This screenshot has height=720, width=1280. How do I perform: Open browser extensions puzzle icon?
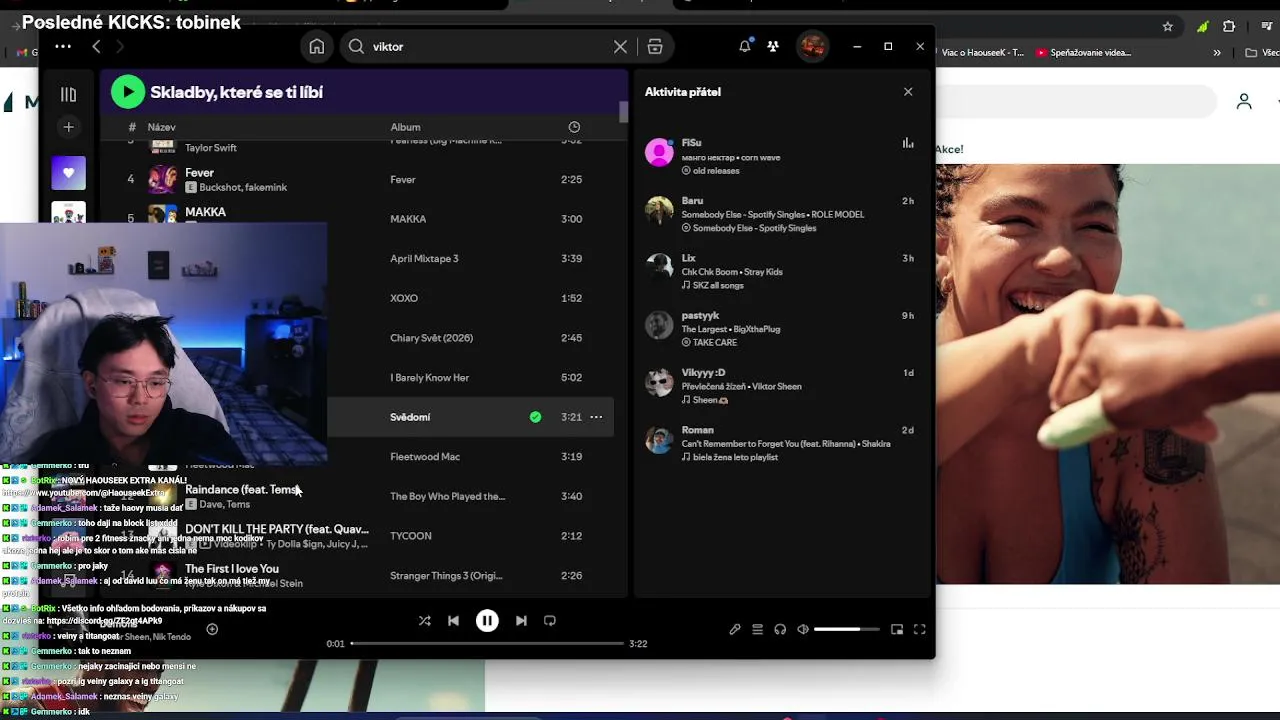1229,27
